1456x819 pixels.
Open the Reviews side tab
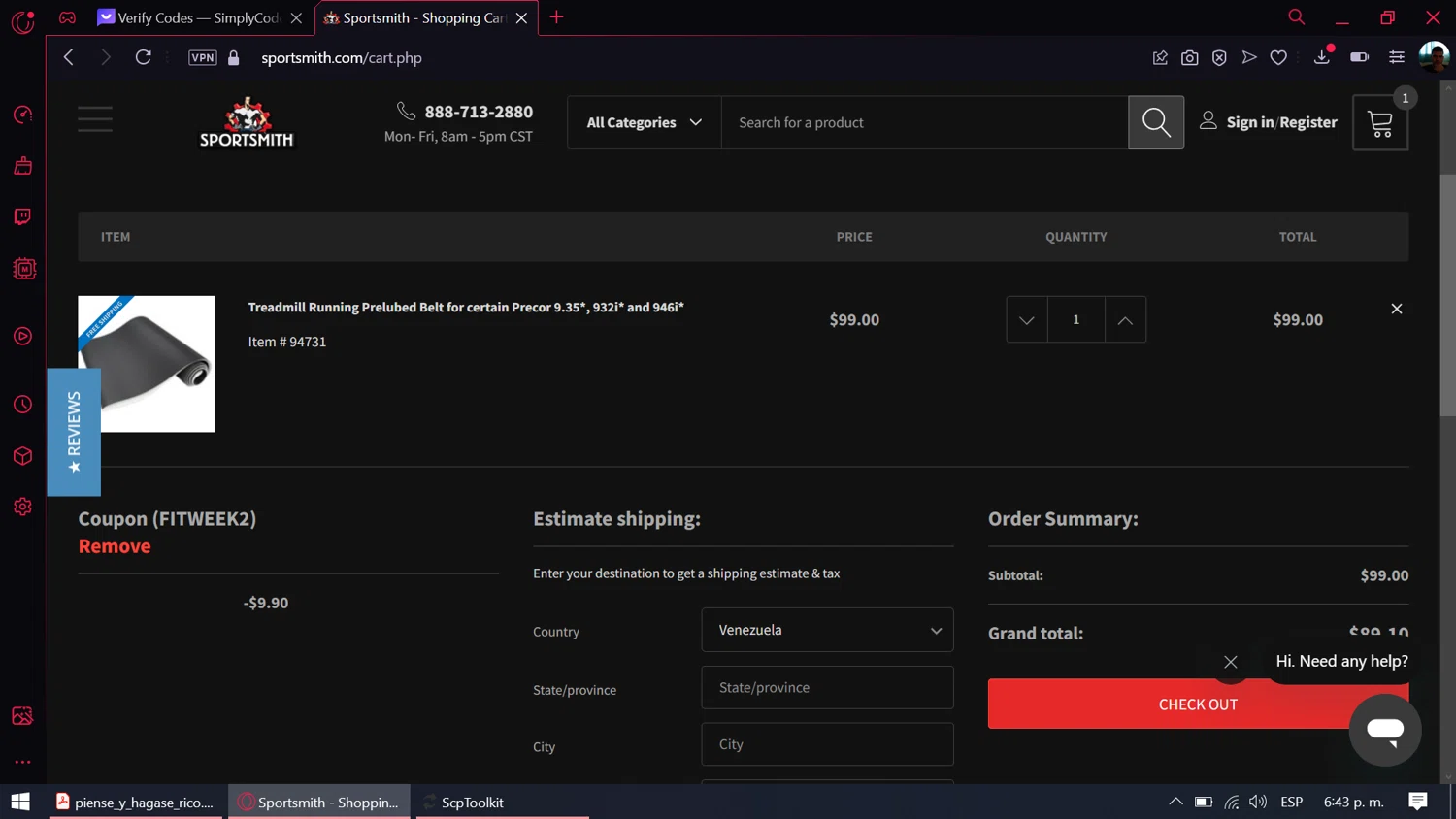[74, 432]
